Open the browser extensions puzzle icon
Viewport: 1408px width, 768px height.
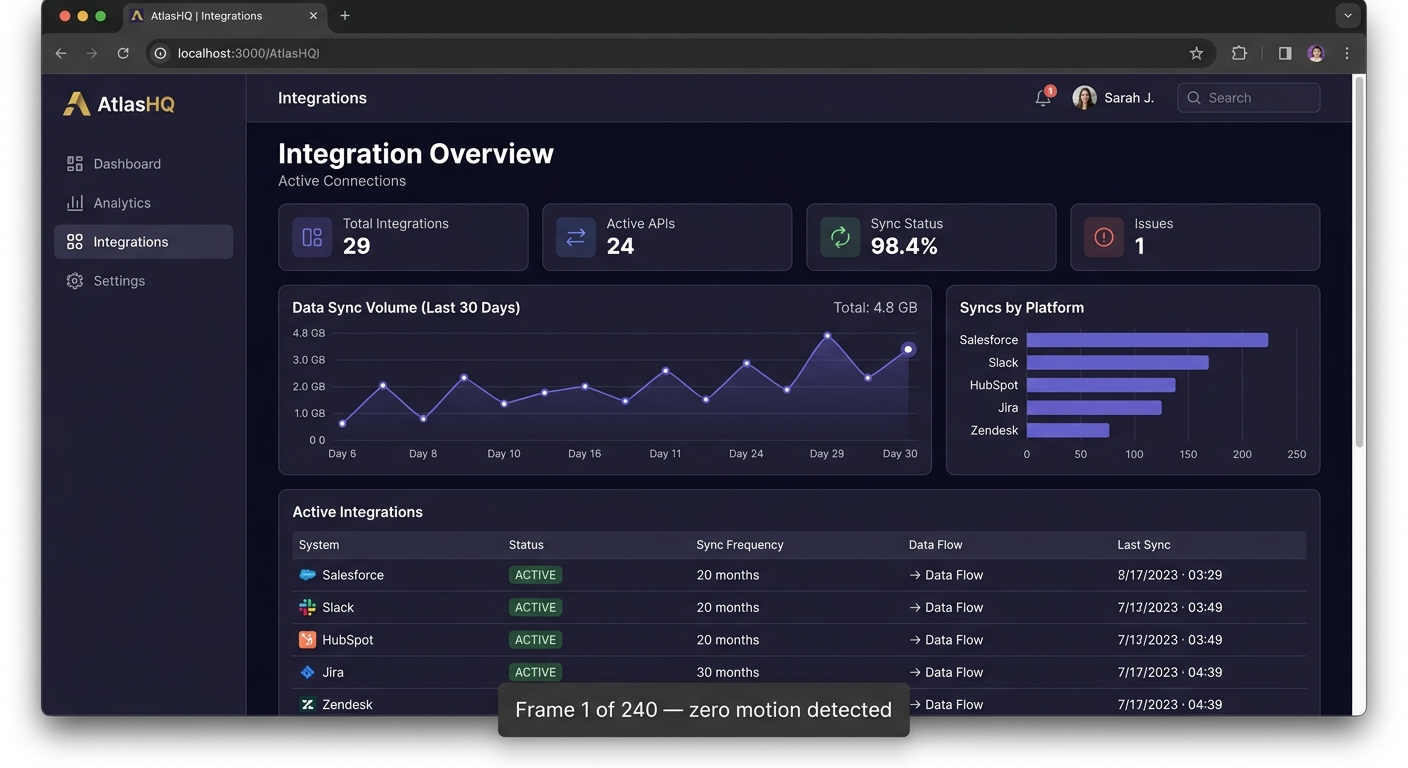[1239, 53]
